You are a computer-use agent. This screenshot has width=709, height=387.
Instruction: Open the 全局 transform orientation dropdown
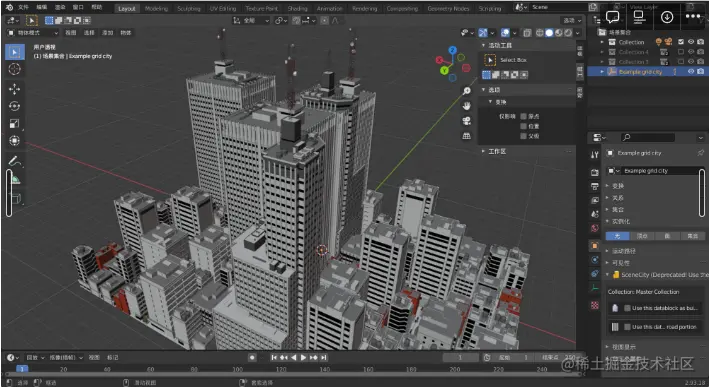[251, 20]
